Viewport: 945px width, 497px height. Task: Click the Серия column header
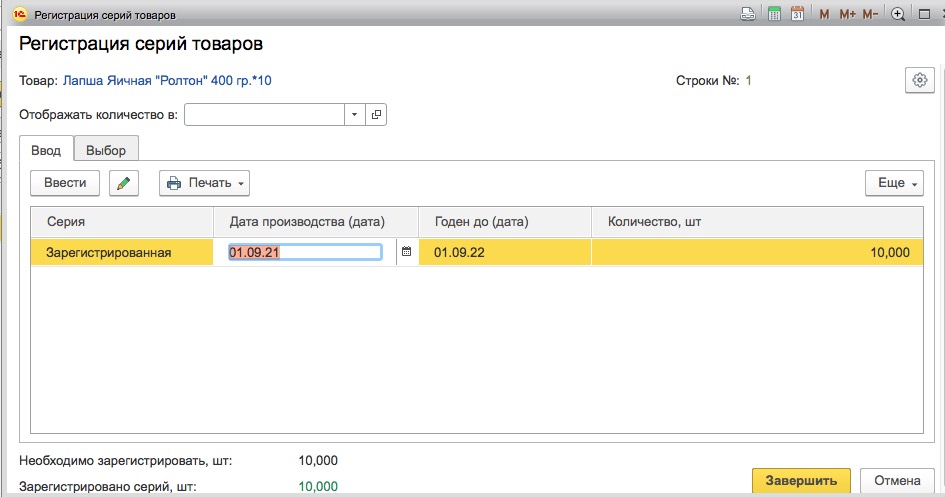[122, 222]
